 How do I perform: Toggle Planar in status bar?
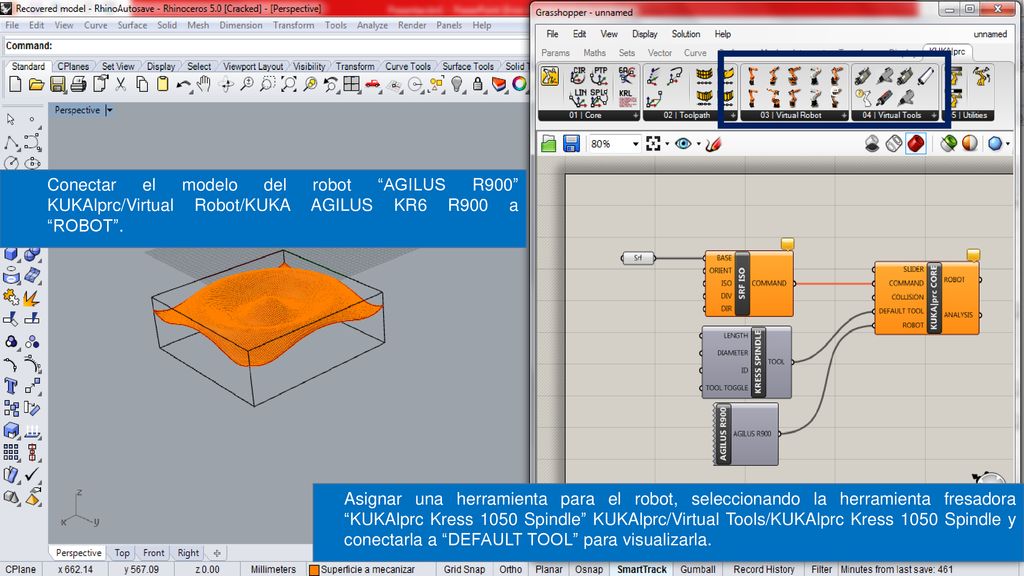coord(549,569)
